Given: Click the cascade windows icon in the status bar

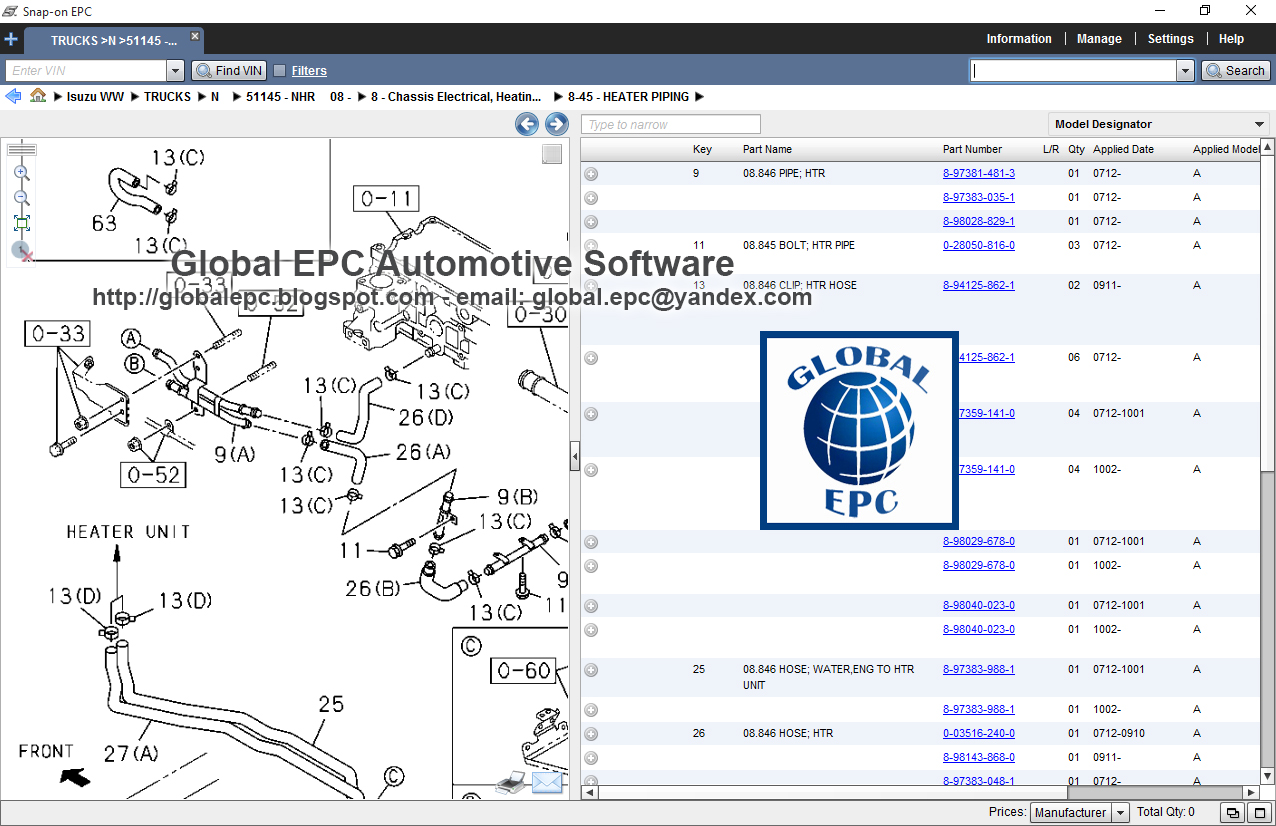Looking at the screenshot, I should (1233, 812).
